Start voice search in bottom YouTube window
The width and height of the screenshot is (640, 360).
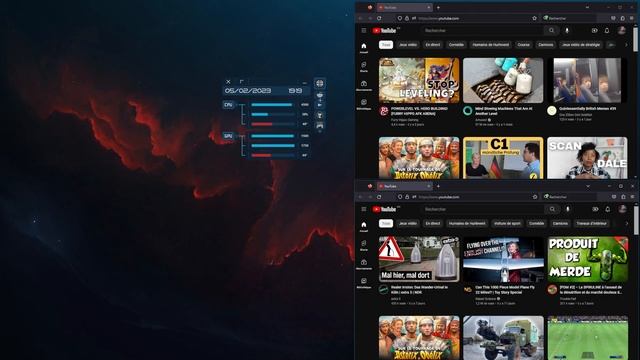567,209
